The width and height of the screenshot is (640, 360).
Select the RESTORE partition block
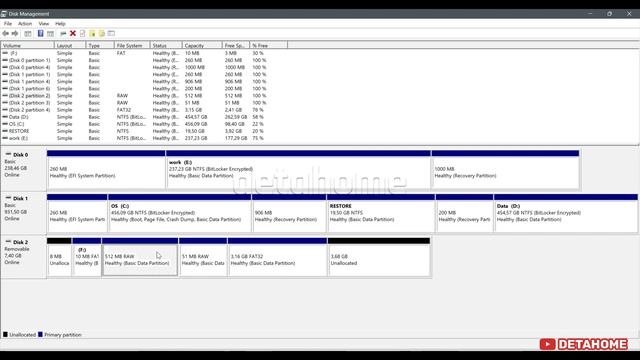(381, 213)
